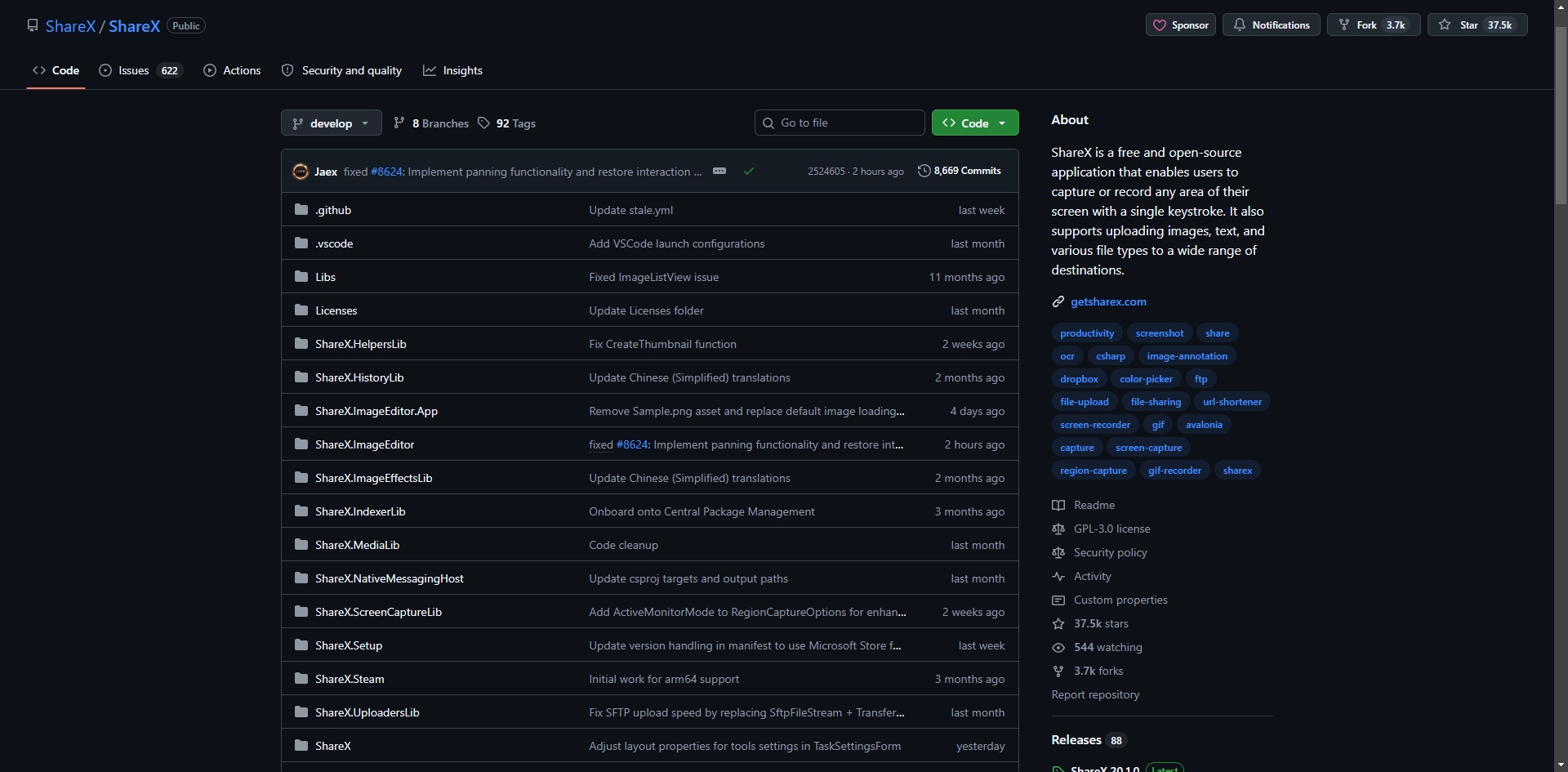Open commit hash 2524605
Viewport: 1568px width, 772px height.
pos(826,172)
